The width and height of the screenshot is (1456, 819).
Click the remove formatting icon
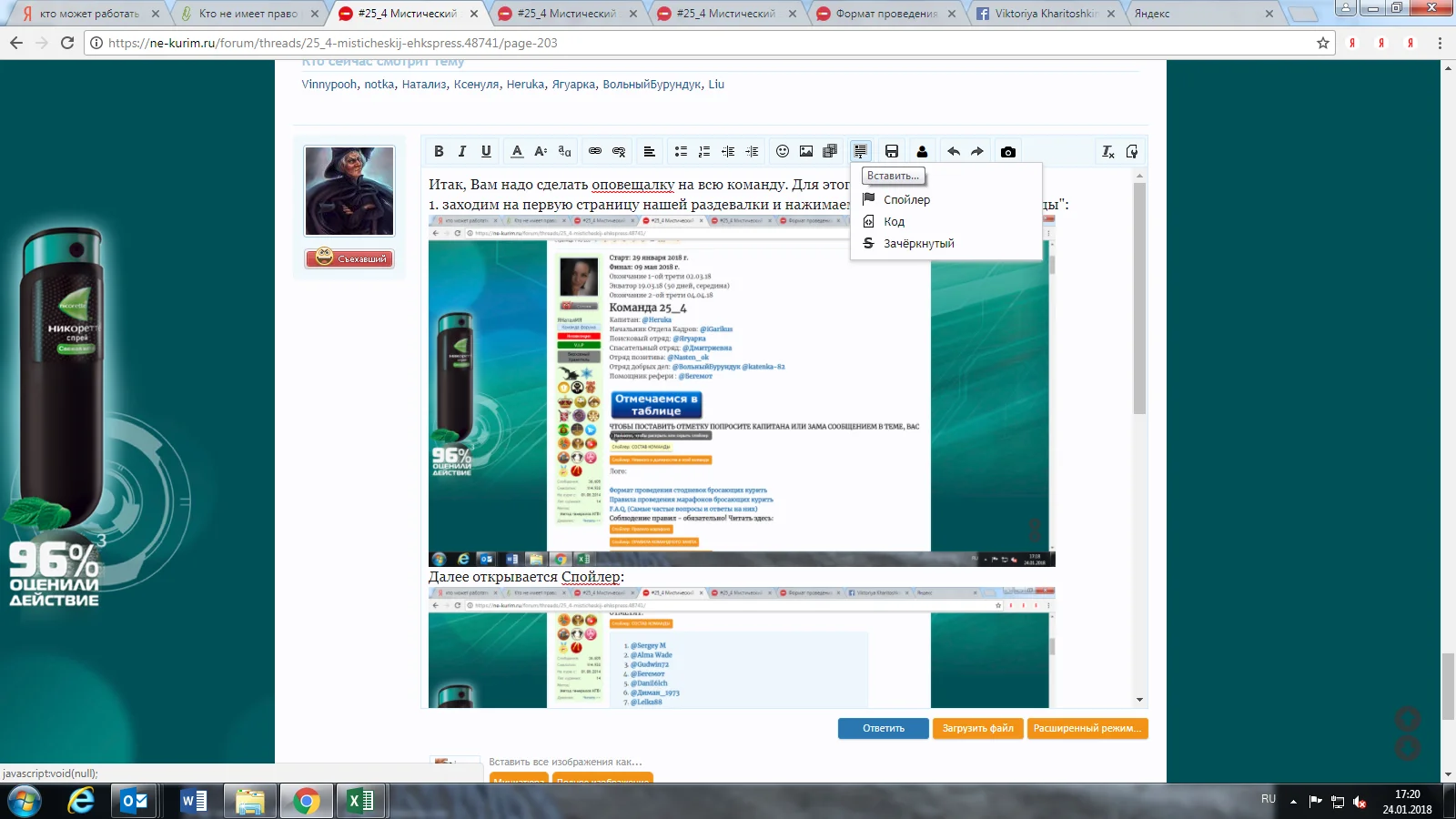pyautogui.click(x=1107, y=151)
